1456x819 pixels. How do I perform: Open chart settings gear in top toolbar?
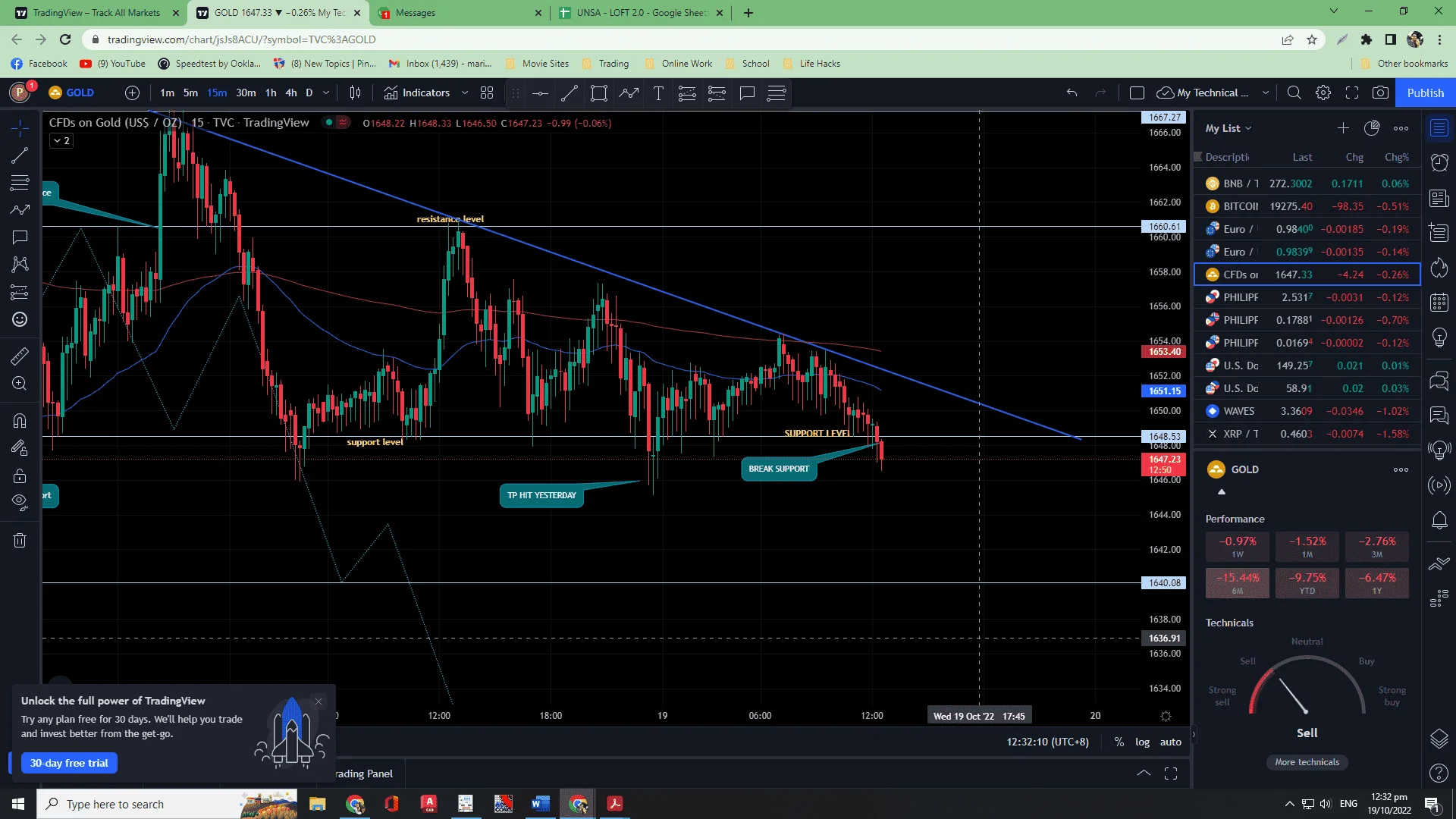[x=1323, y=93]
